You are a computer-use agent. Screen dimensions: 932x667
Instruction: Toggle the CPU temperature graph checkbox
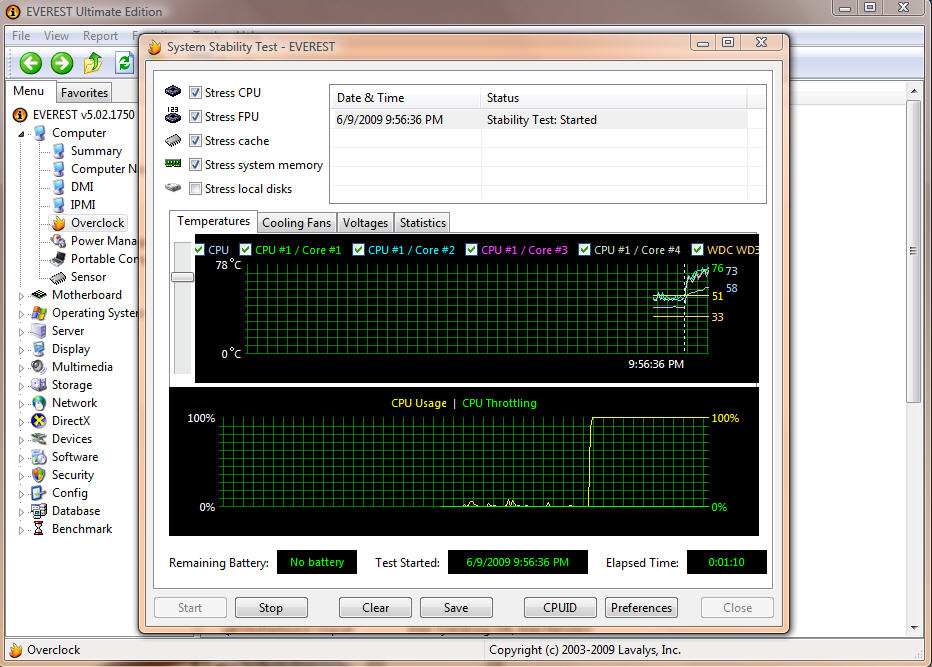pyautogui.click(x=200, y=250)
